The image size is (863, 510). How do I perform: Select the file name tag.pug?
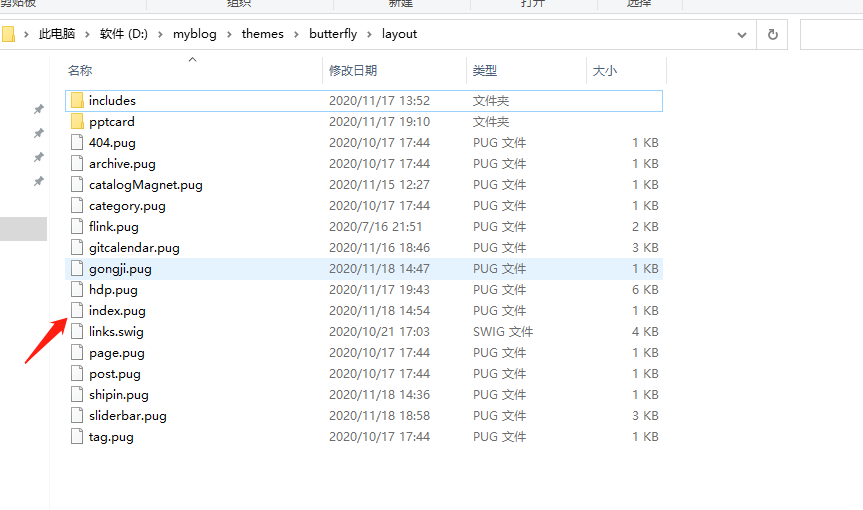(x=111, y=437)
